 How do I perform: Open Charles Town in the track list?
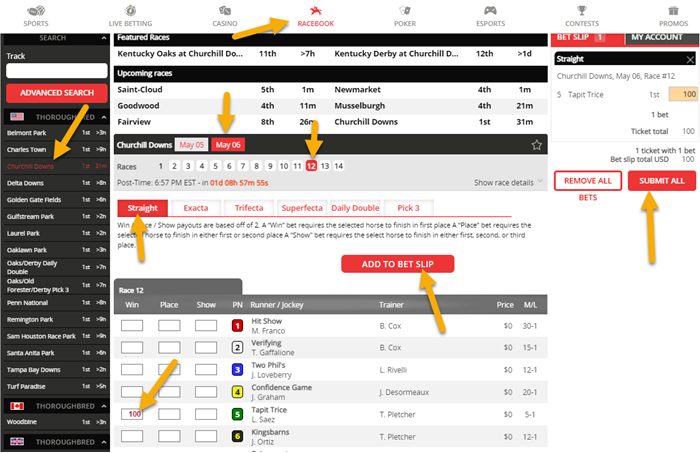56,150
